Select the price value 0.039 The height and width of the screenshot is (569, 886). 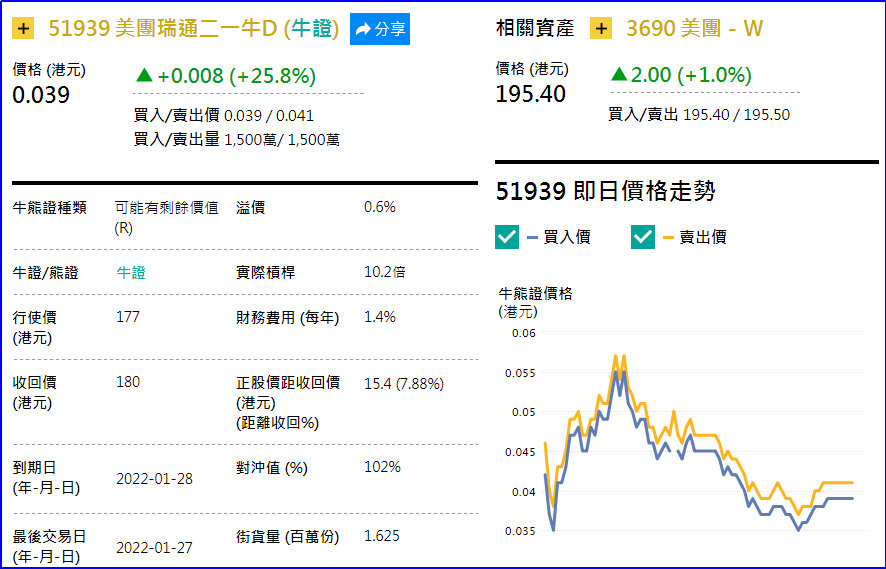tap(41, 95)
